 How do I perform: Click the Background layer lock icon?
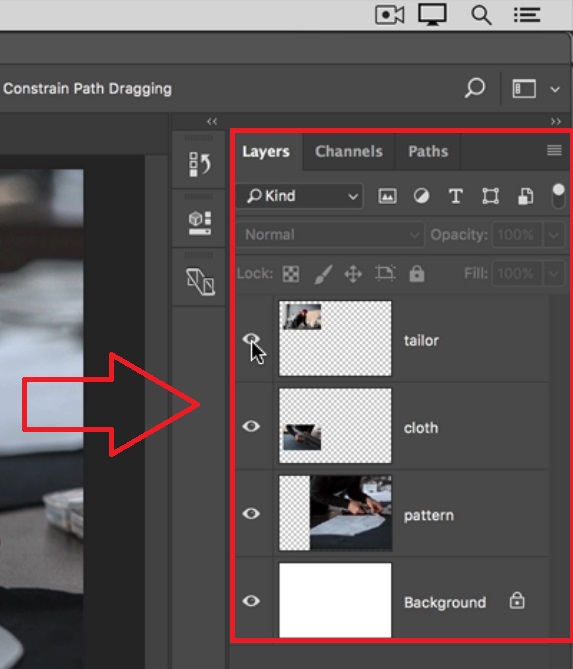(x=517, y=601)
